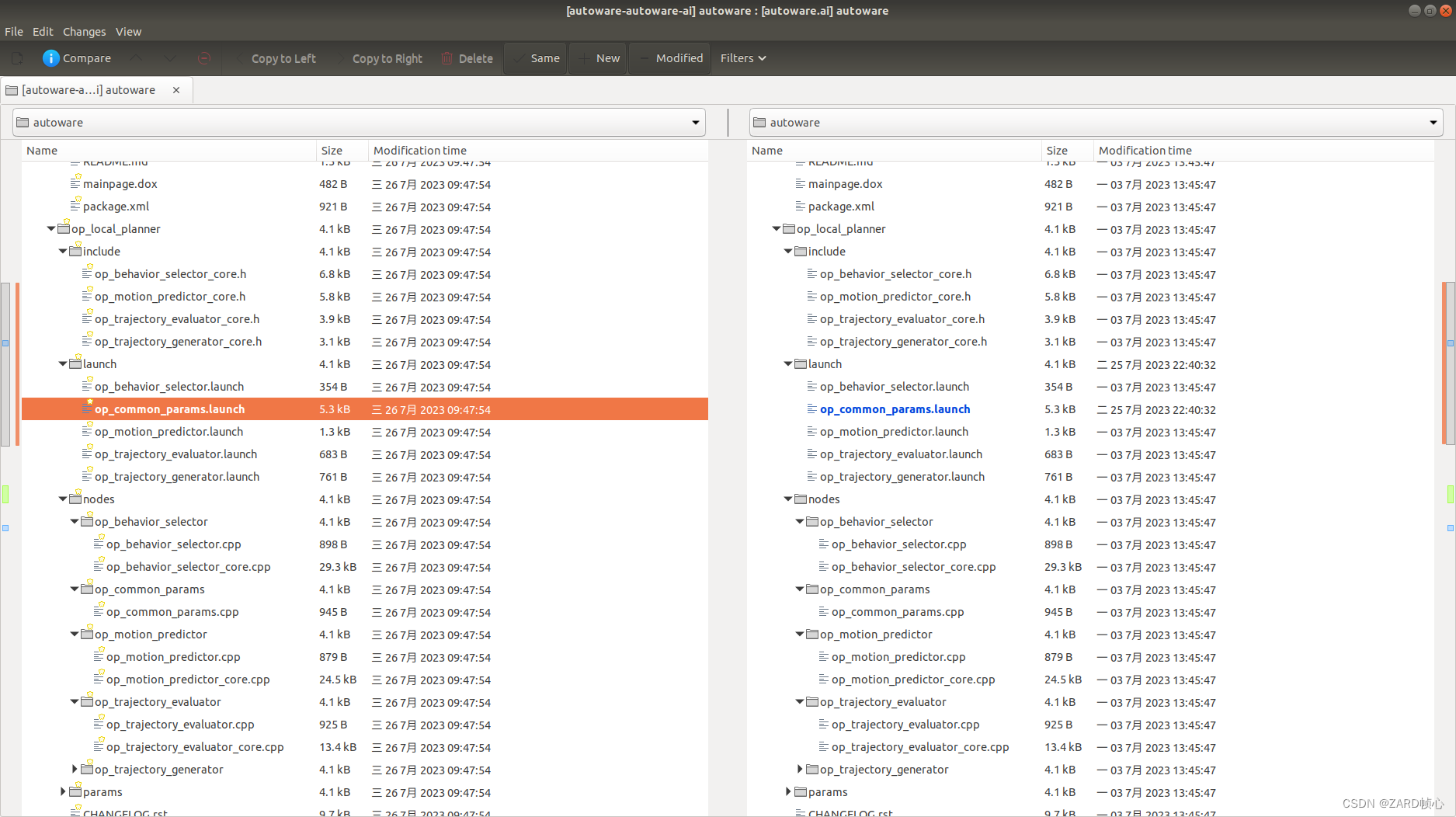Click the Compare button
Screen dimensions: 1456x817
point(77,58)
